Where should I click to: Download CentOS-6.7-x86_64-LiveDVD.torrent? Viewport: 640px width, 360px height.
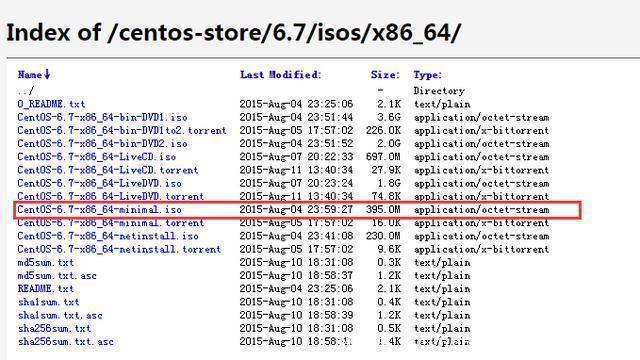pyautogui.click(x=111, y=196)
